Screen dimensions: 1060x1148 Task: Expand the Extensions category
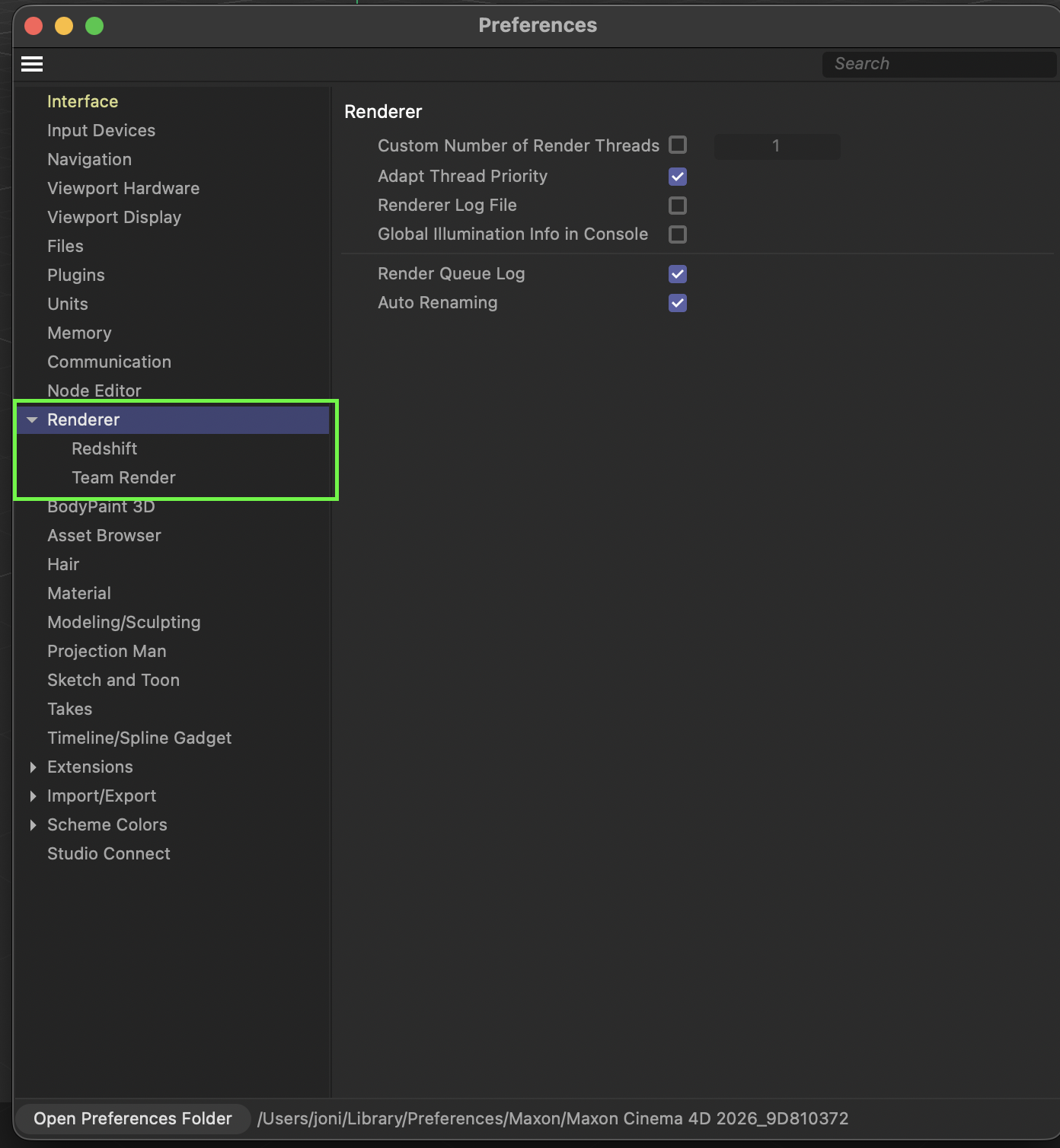pos(33,767)
